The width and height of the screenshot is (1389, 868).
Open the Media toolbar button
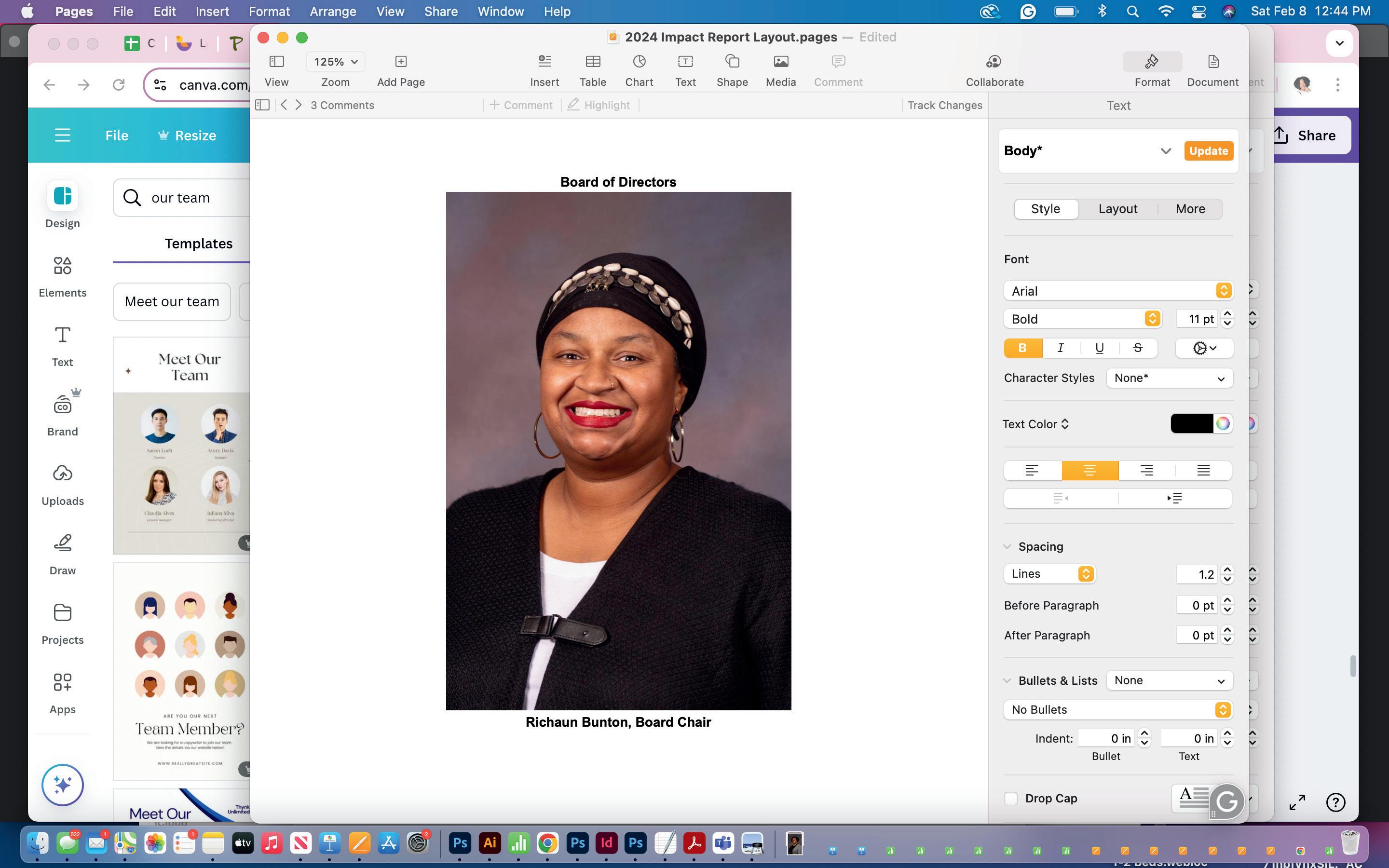click(781, 61)
